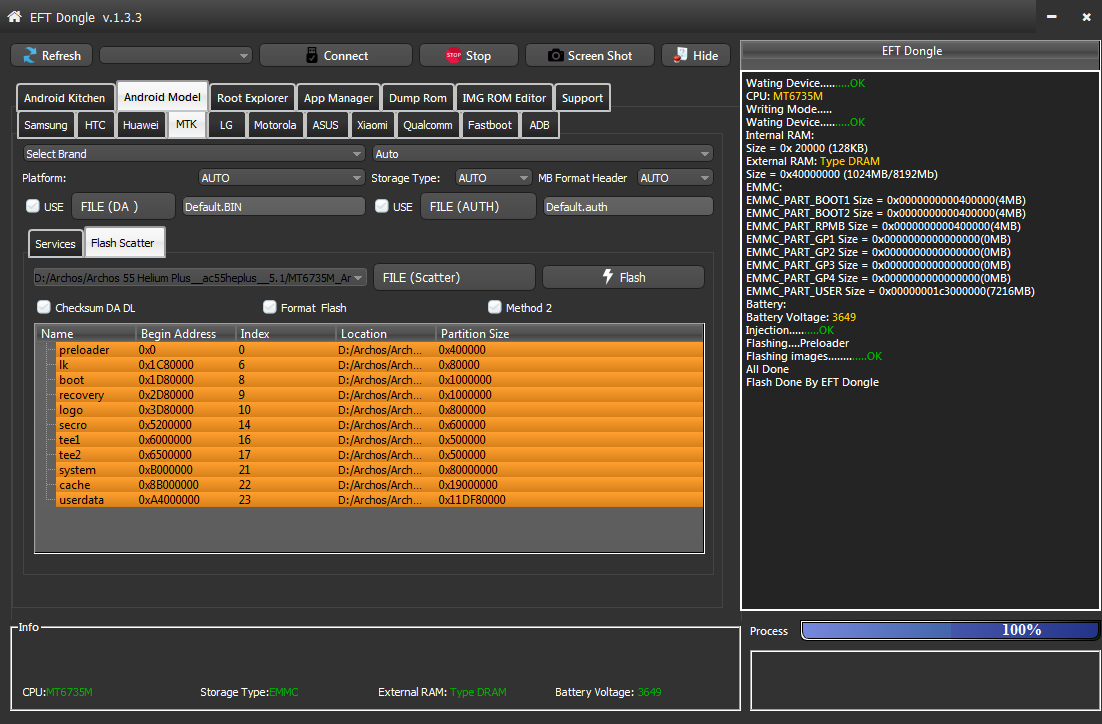Open the Select Brand dropdown
1102x724 pixels.
coord(194,154)
